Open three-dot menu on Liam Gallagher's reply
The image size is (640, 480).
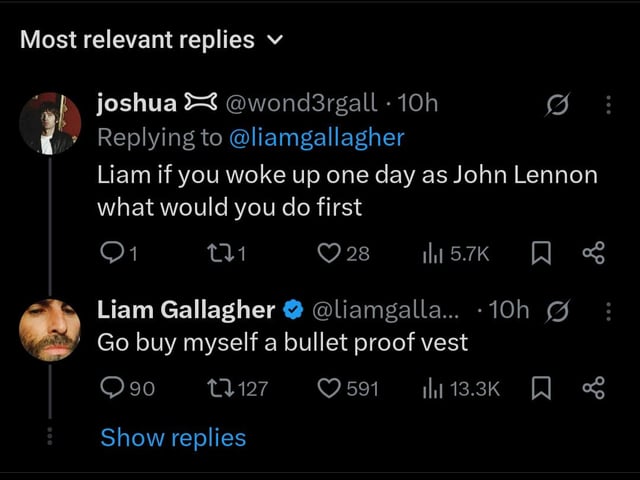[x=609, y=311]
